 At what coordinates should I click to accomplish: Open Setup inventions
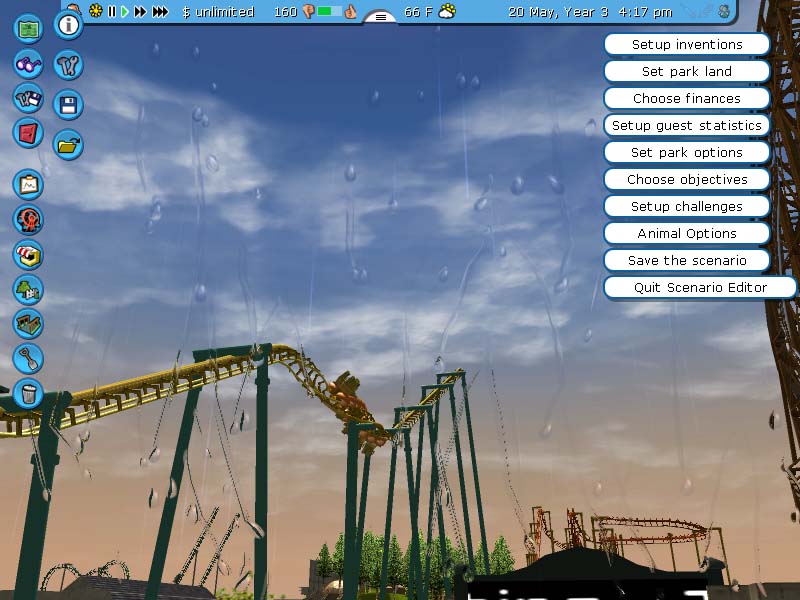(x=687, y=44)
